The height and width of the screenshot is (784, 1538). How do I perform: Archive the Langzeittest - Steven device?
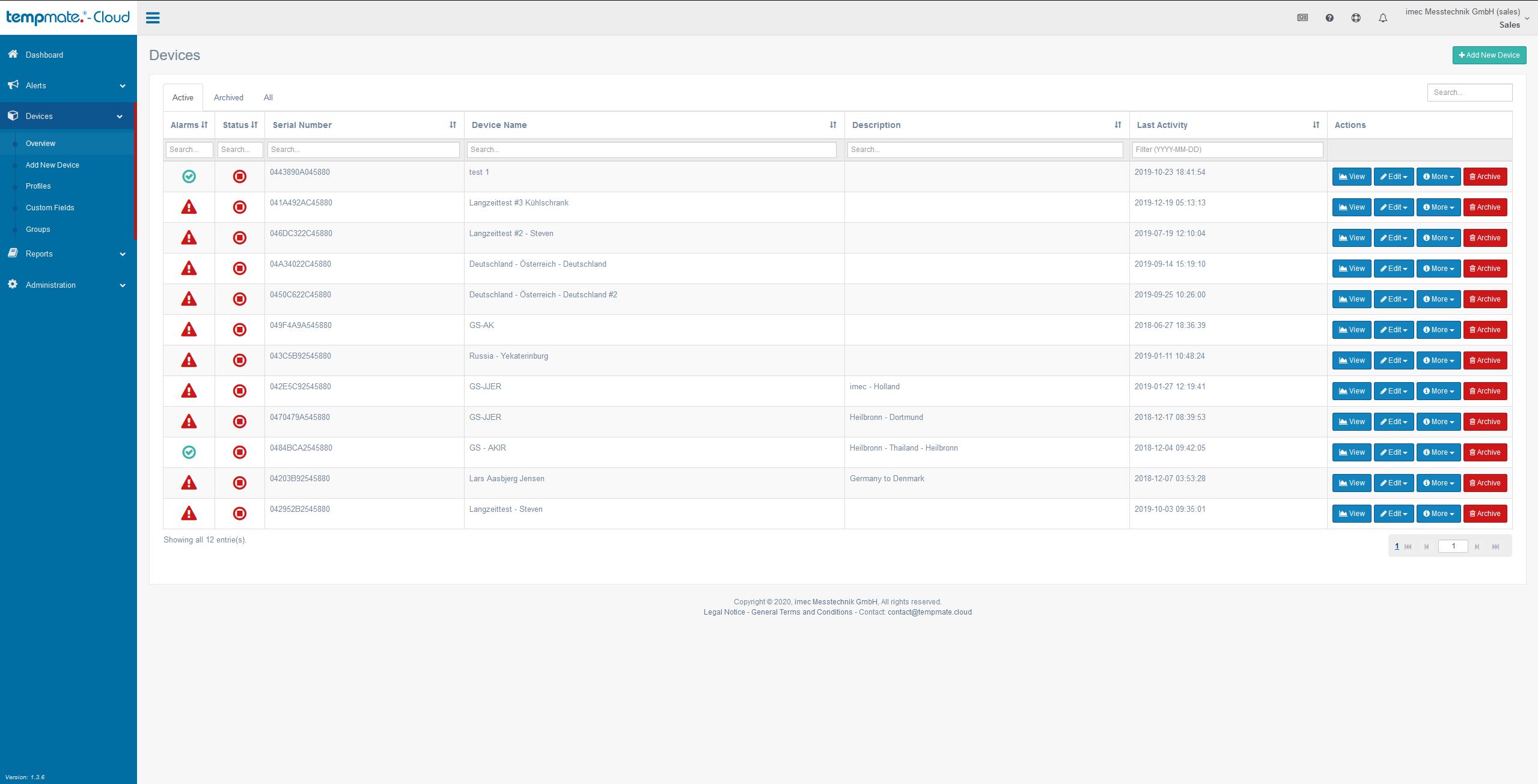(1485, 514)
